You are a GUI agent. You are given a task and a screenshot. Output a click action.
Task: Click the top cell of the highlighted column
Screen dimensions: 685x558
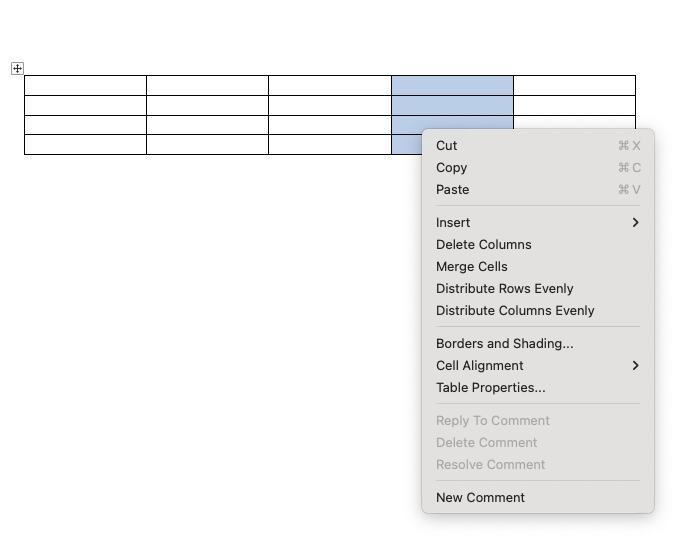tap(452, 85)
